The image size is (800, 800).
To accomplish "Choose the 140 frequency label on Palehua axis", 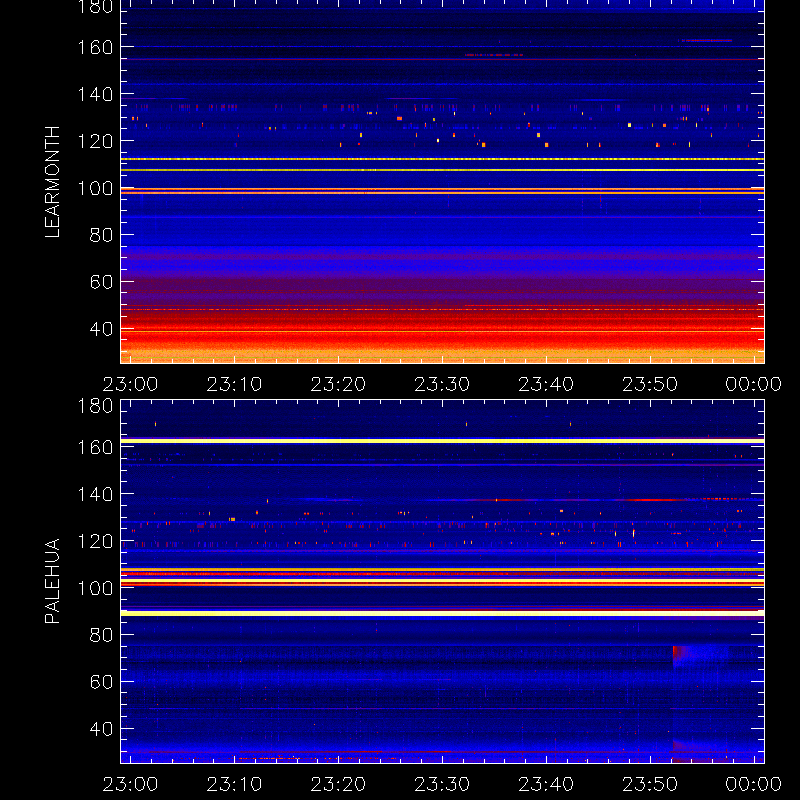I will pyautogui.click(x=95, y=494).
